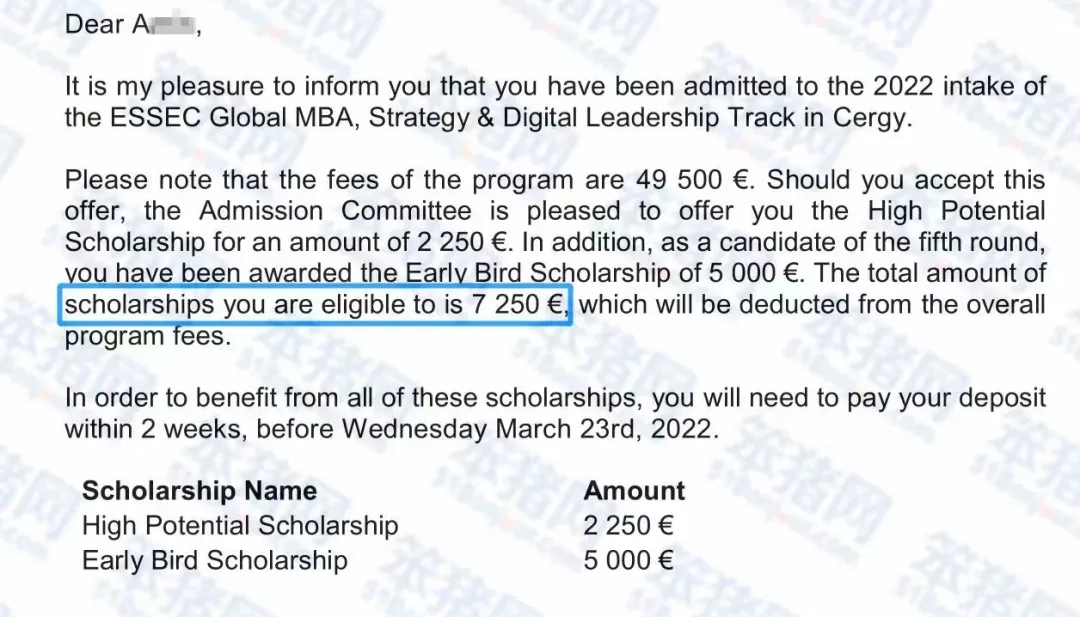Viewport: 1080px width, 617px height.
Task: Click the program fee "49 500 €"
Action: point(693,180)
